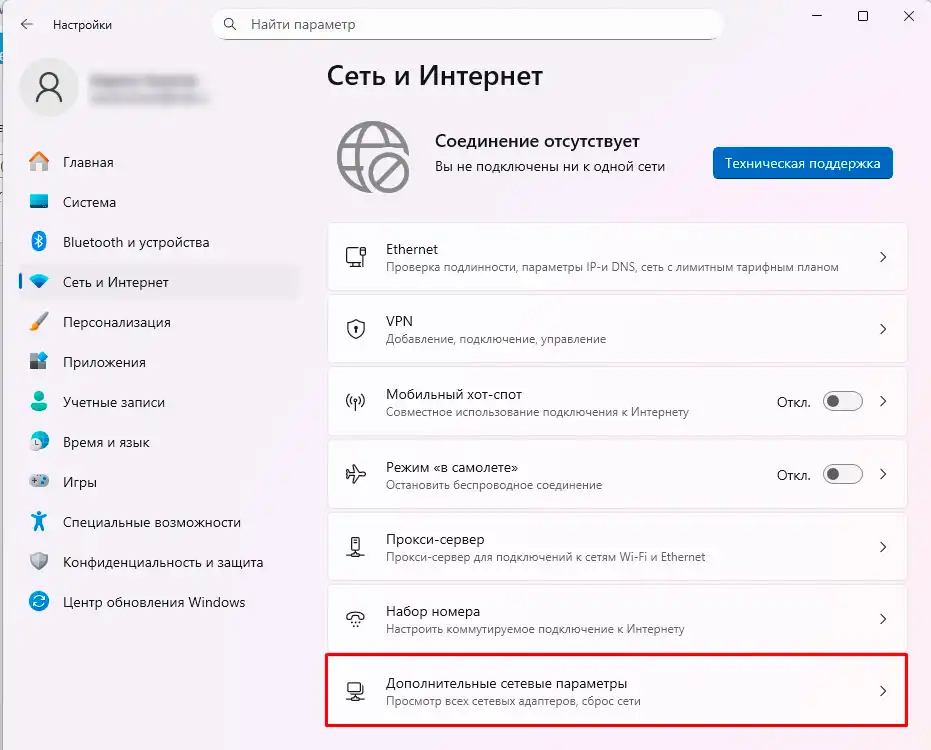
Task: Click the Техническая поддержка button
Action: 804,162
